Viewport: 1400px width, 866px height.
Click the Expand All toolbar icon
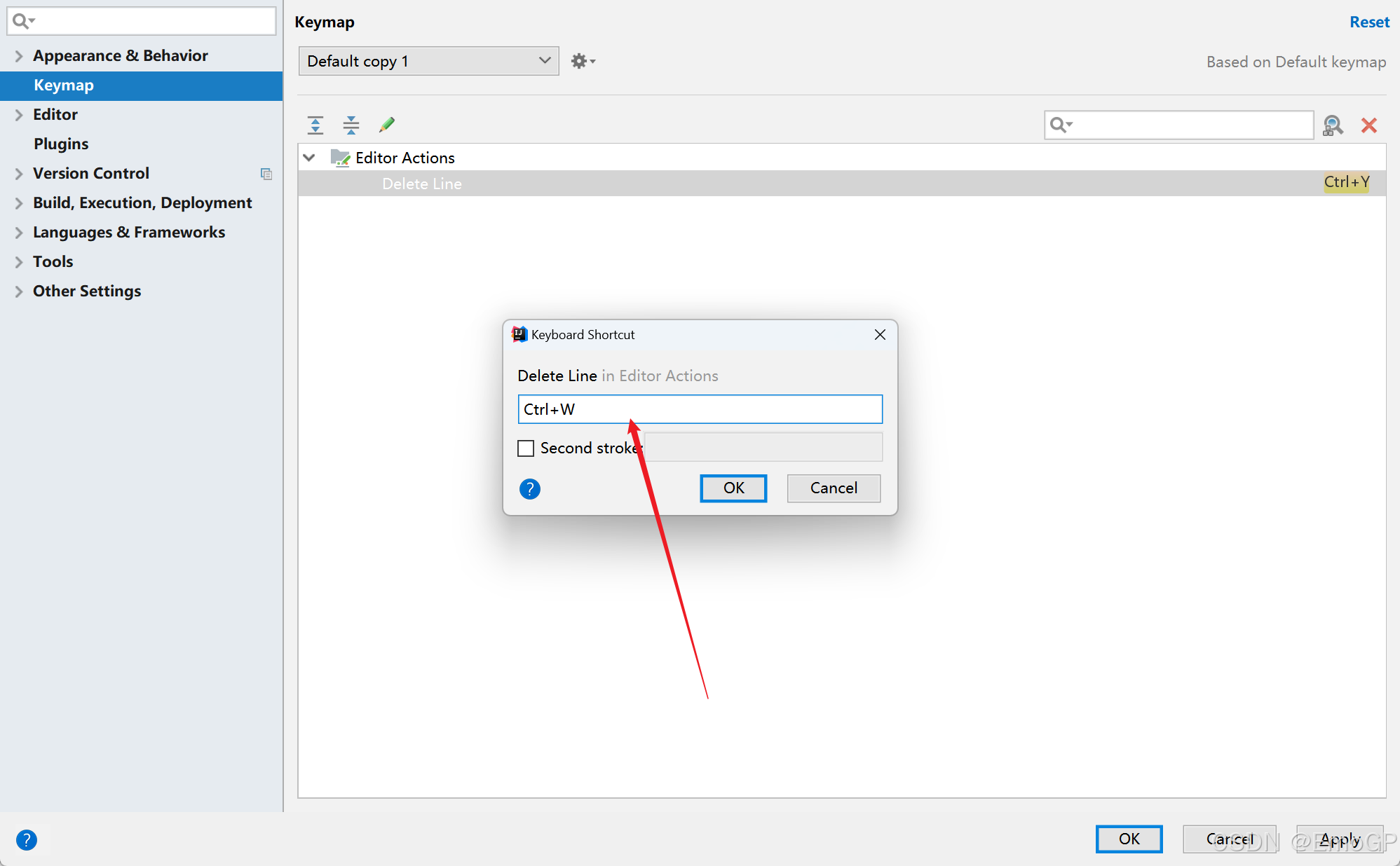[315, 125]
